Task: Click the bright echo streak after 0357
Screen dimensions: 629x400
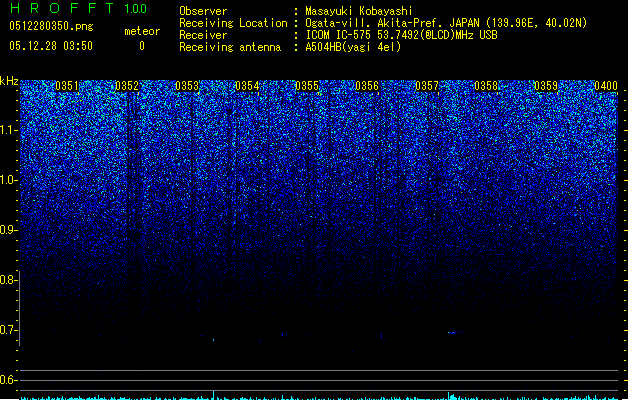Action: [456, 332]
